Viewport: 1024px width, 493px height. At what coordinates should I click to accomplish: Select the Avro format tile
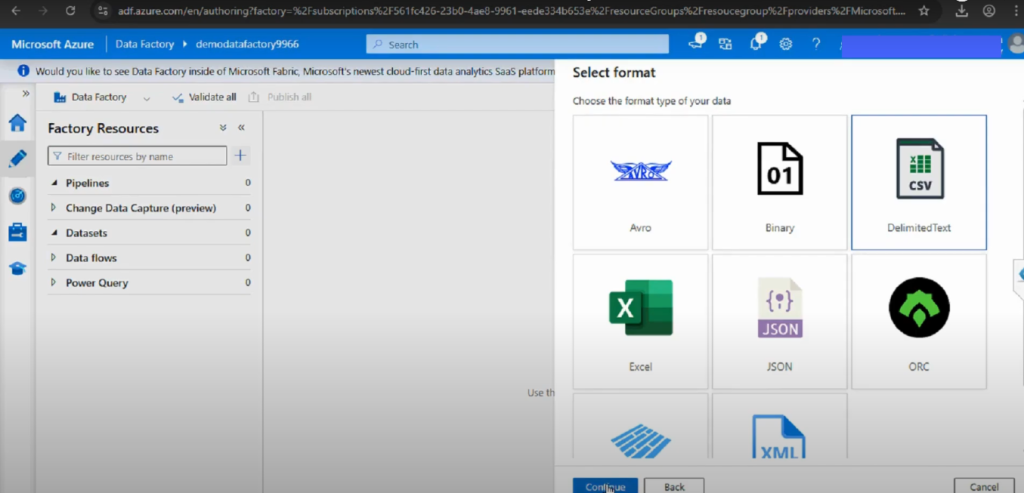point(641,182)
